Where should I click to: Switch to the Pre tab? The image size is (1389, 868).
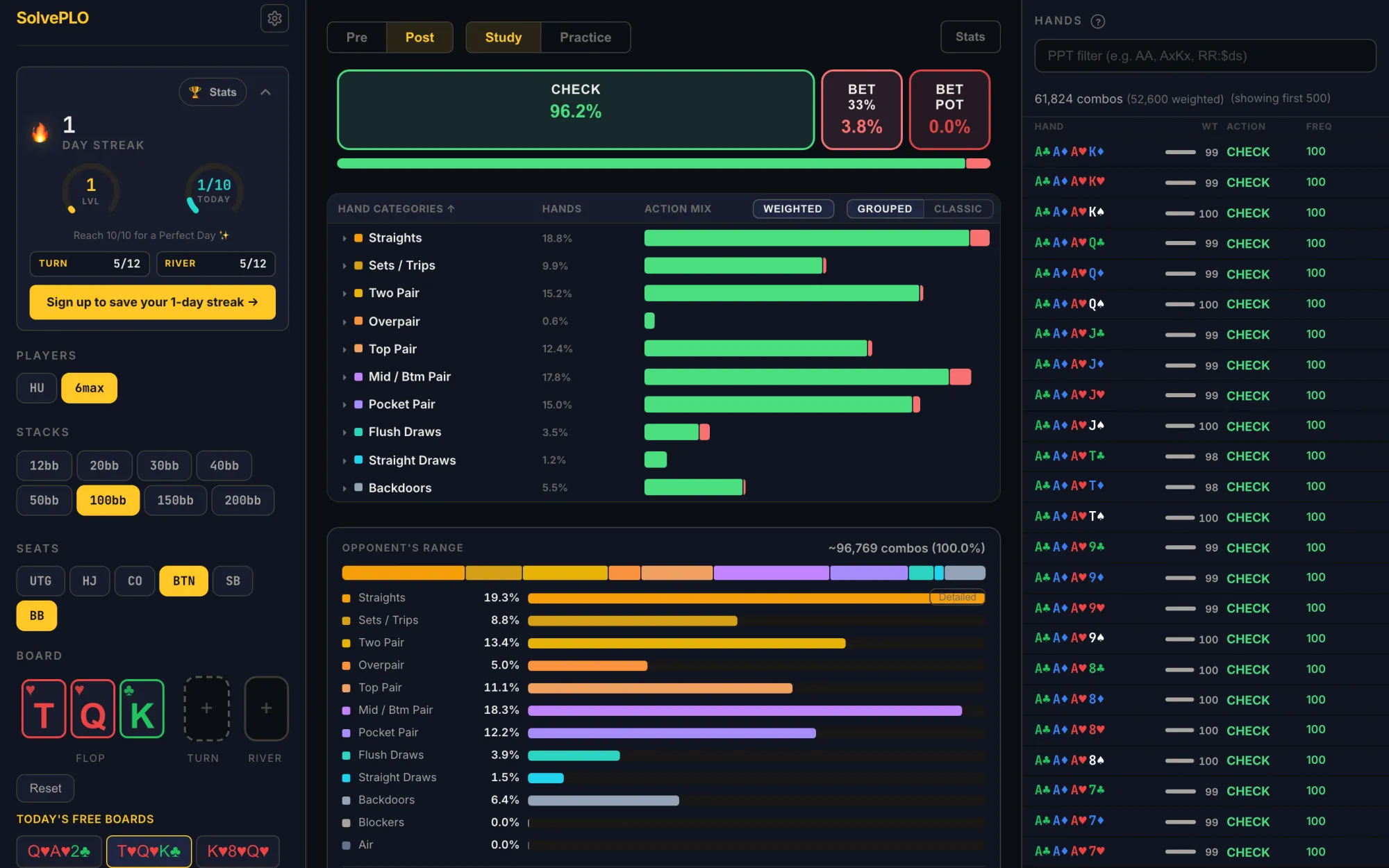tap(356, 37)
